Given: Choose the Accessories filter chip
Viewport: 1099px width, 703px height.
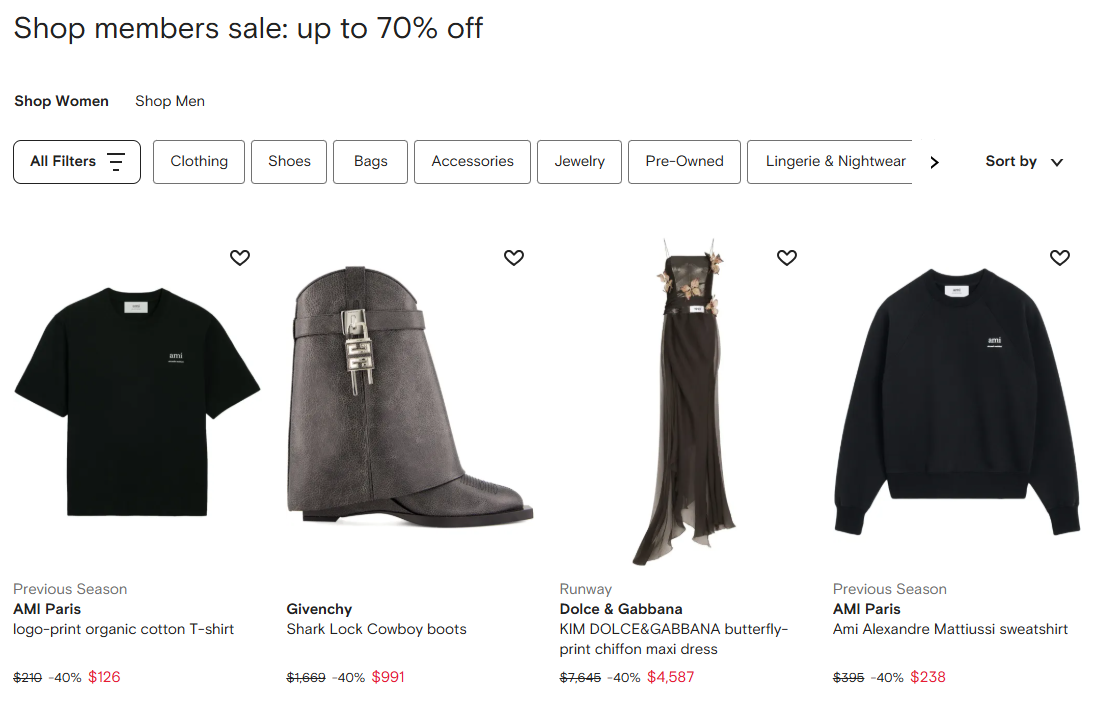Looking at the screenshot, I should 472,162.
